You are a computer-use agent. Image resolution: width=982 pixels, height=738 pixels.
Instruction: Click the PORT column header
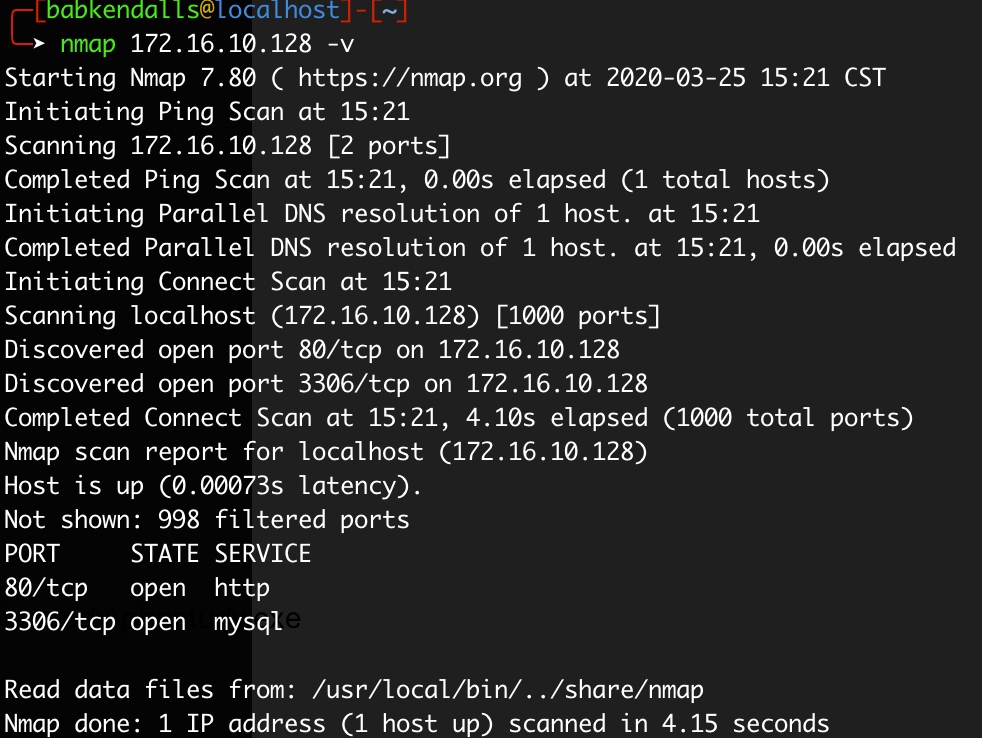coord(32,554)
